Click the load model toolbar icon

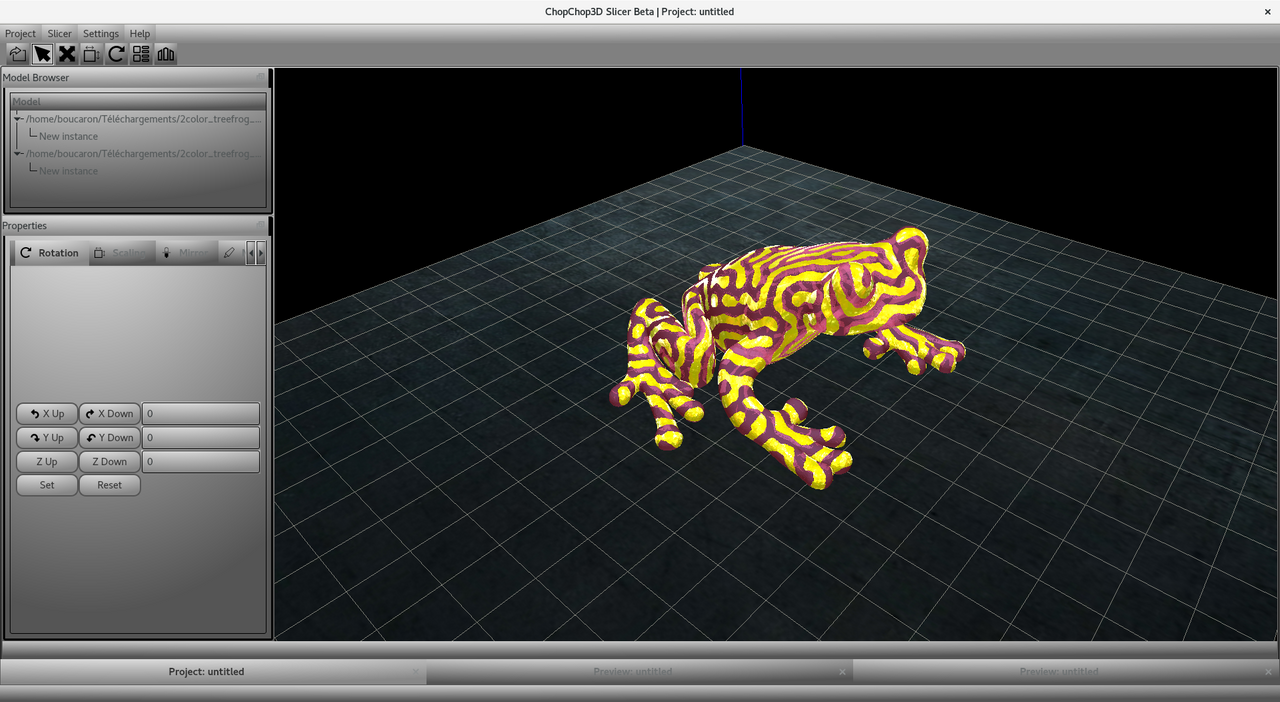(x=18, y=54)
